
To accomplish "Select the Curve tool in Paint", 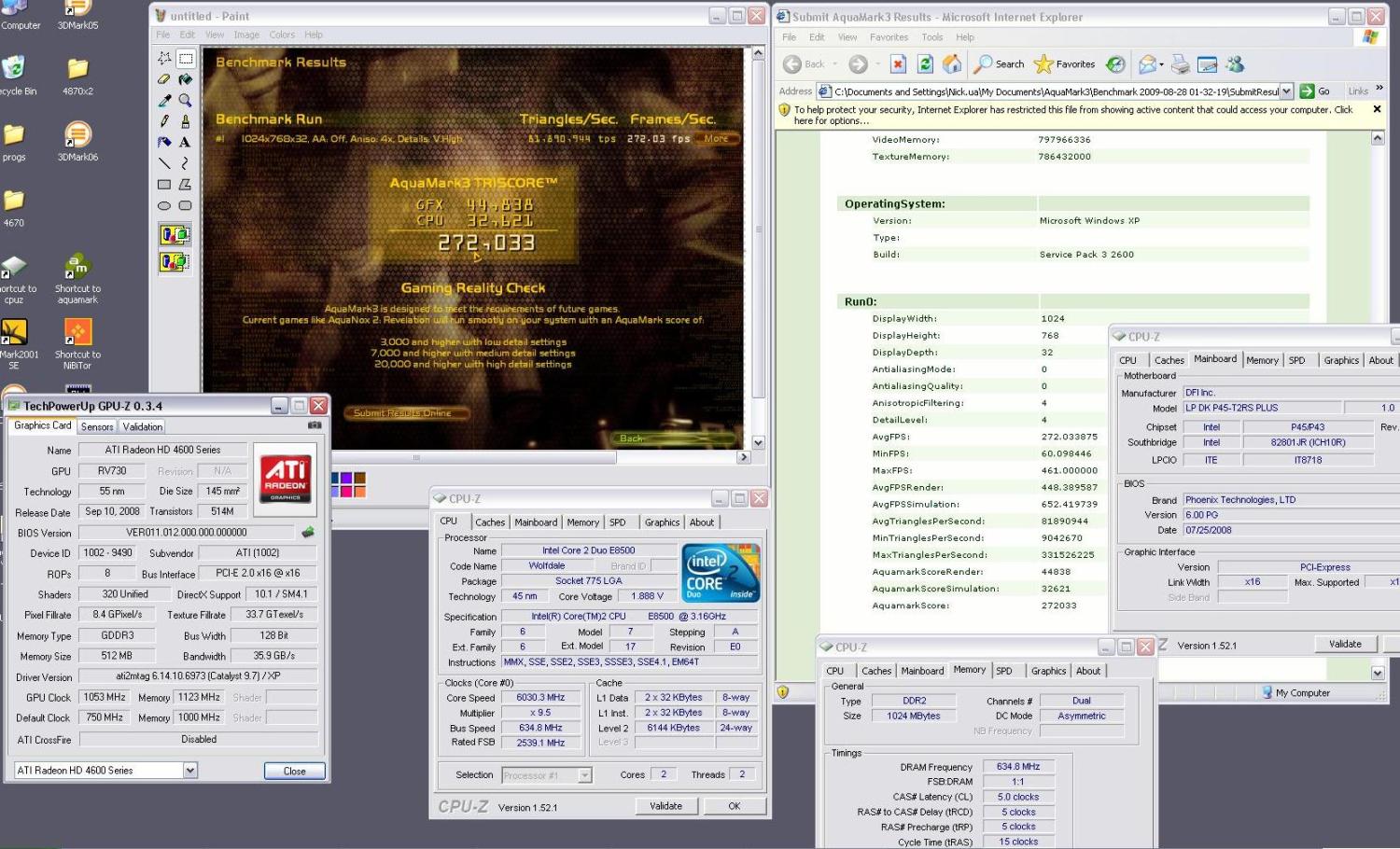I will (186, 163).
